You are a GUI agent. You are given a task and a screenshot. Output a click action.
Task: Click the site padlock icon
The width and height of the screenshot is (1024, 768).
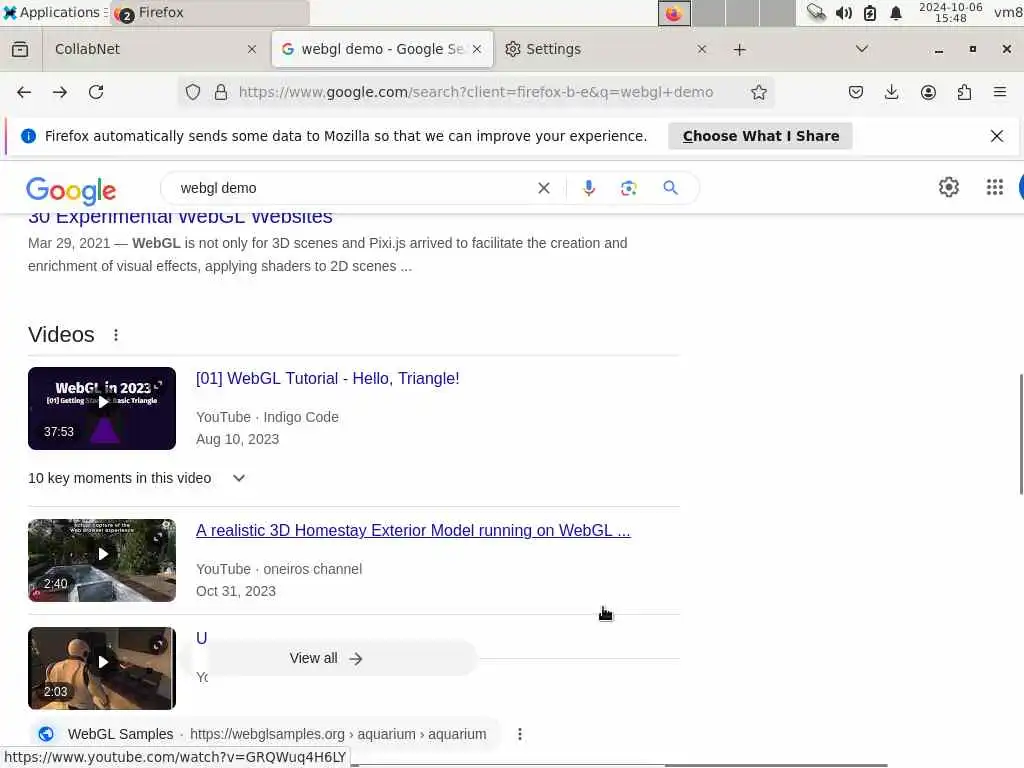[221, 92]
